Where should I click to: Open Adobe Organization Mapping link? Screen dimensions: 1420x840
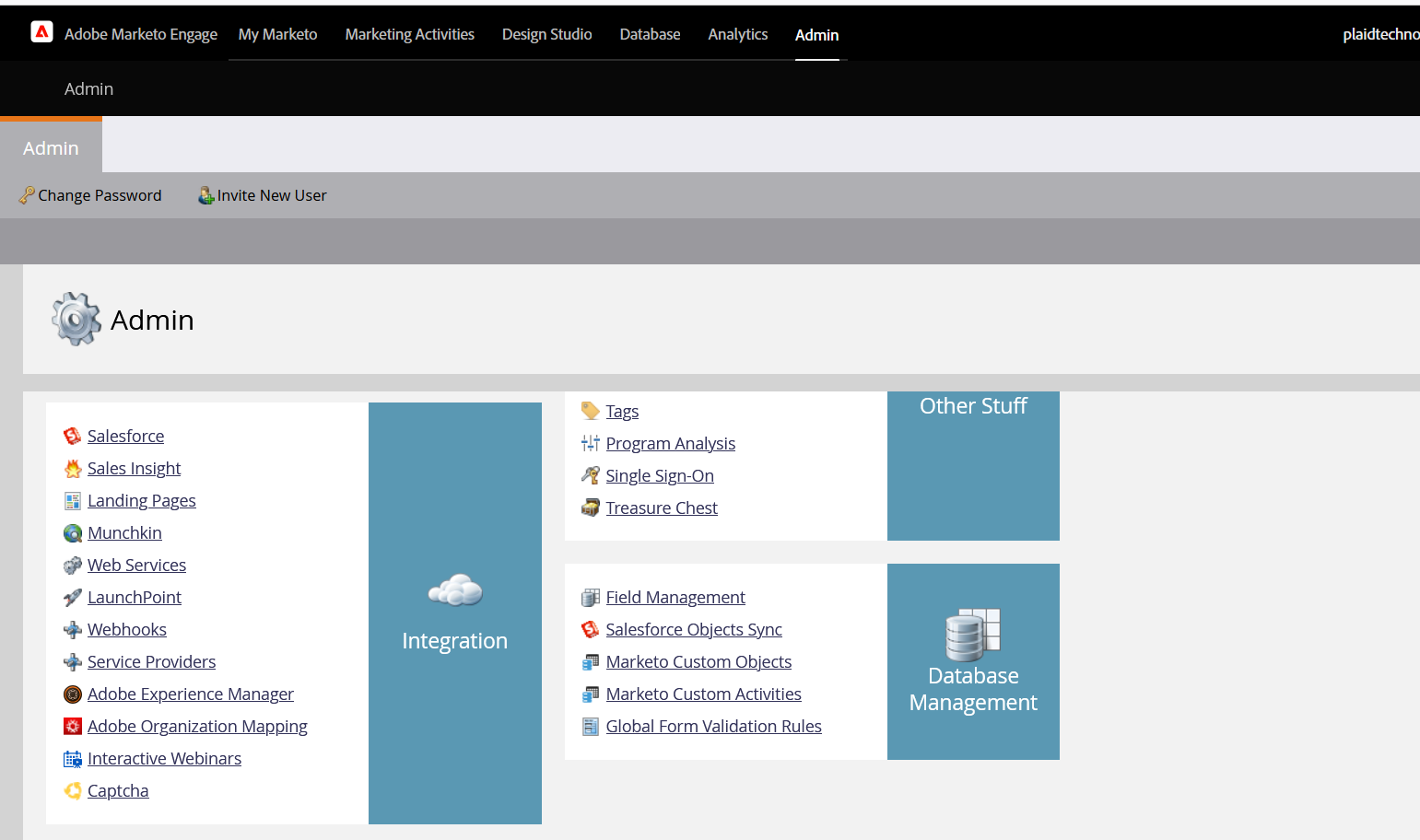click(197, 726)
